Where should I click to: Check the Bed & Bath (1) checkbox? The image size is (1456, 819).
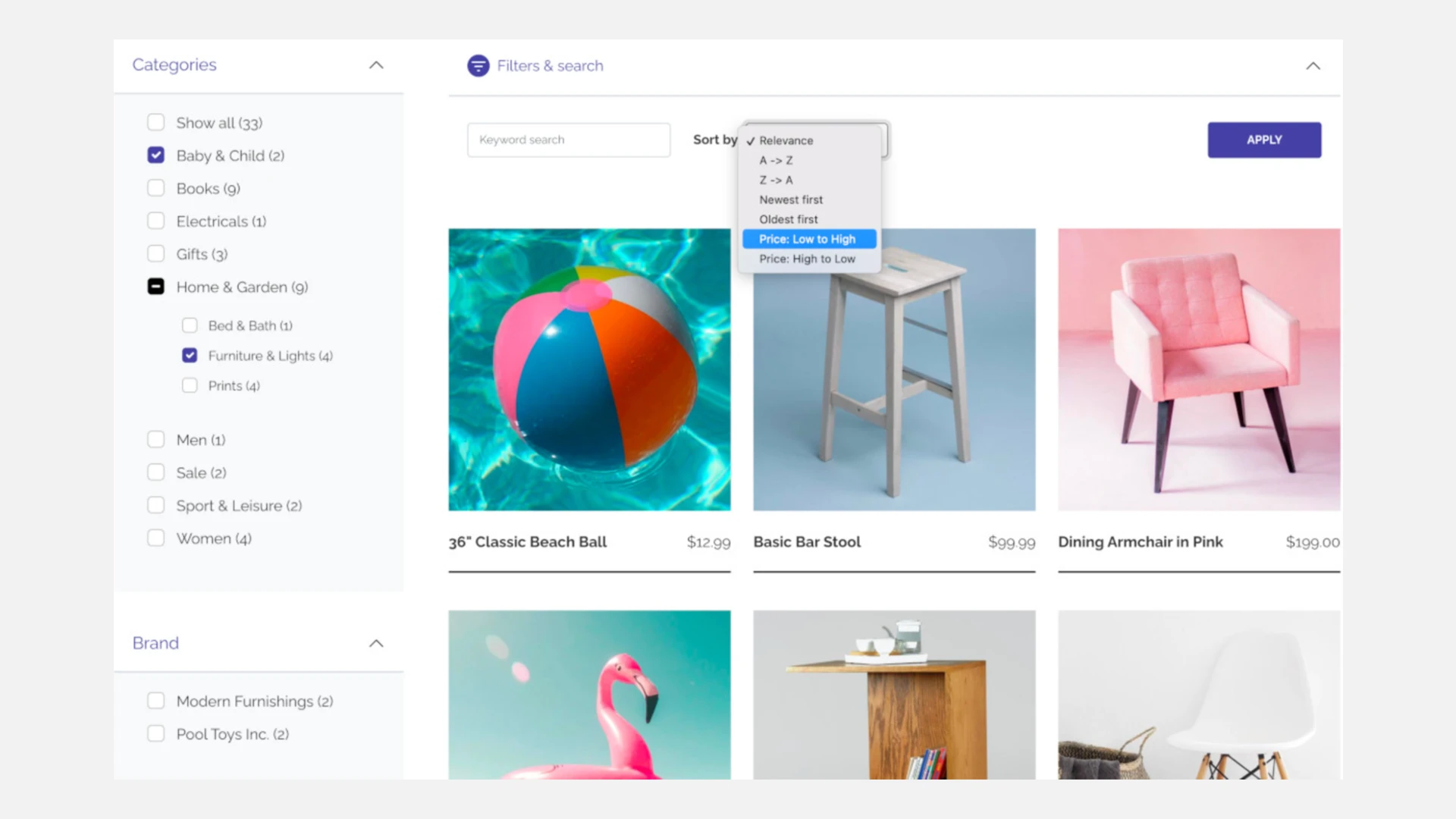(x=190, y=325)
